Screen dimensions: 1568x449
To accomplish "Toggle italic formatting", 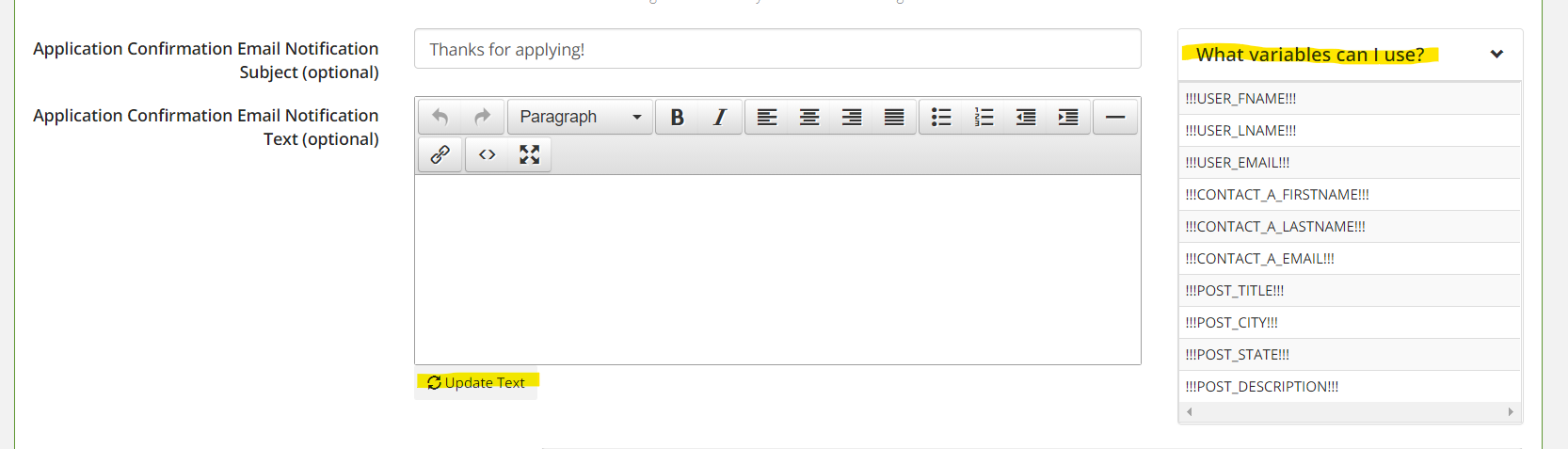I will pos(720,117).
